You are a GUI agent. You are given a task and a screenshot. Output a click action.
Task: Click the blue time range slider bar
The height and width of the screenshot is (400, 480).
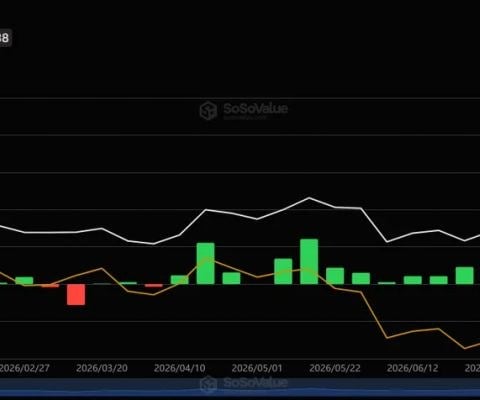click(240, 388)
